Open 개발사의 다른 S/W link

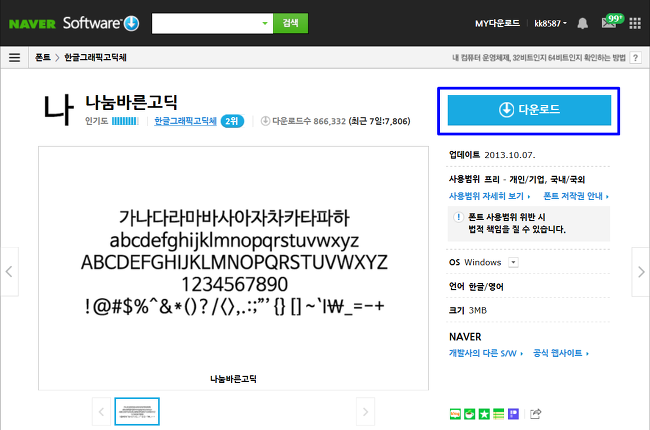pos(485,353)
